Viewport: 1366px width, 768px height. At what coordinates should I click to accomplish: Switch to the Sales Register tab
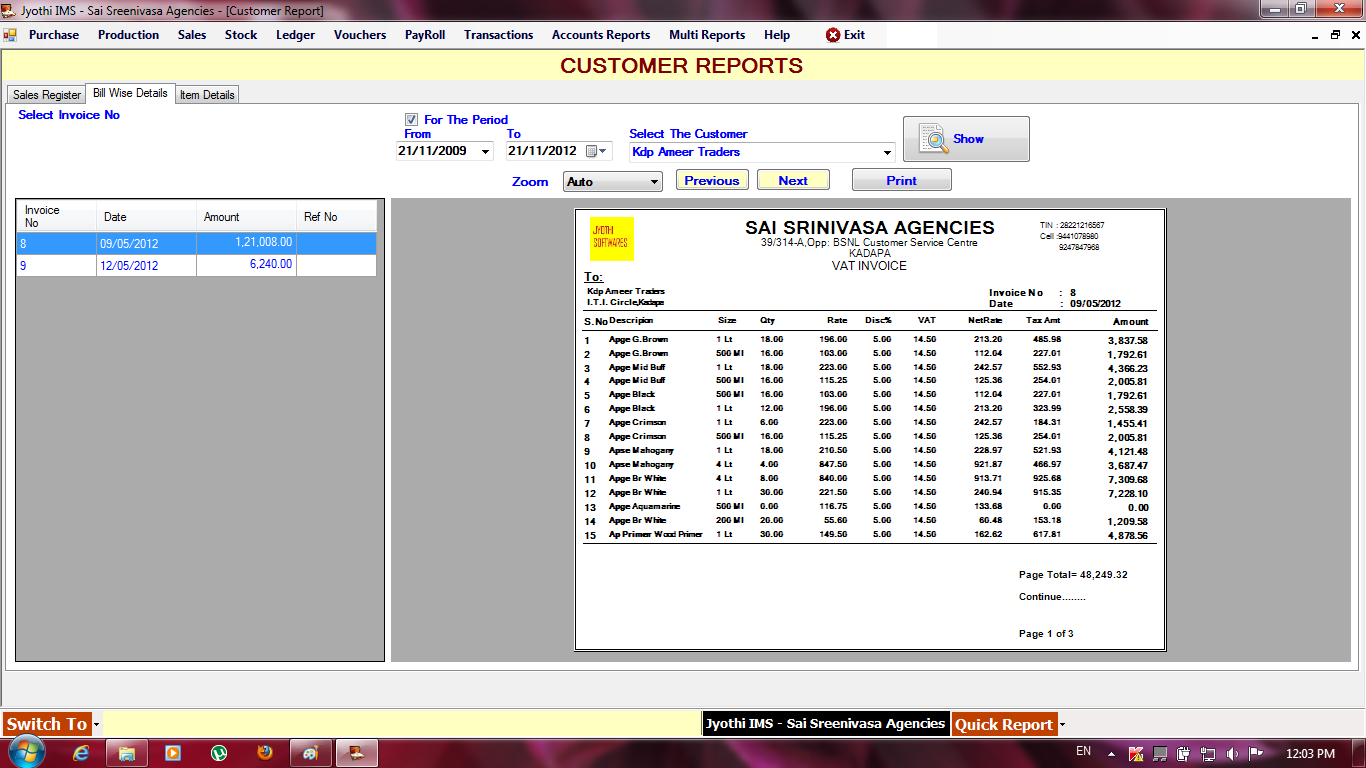[47, 95]
